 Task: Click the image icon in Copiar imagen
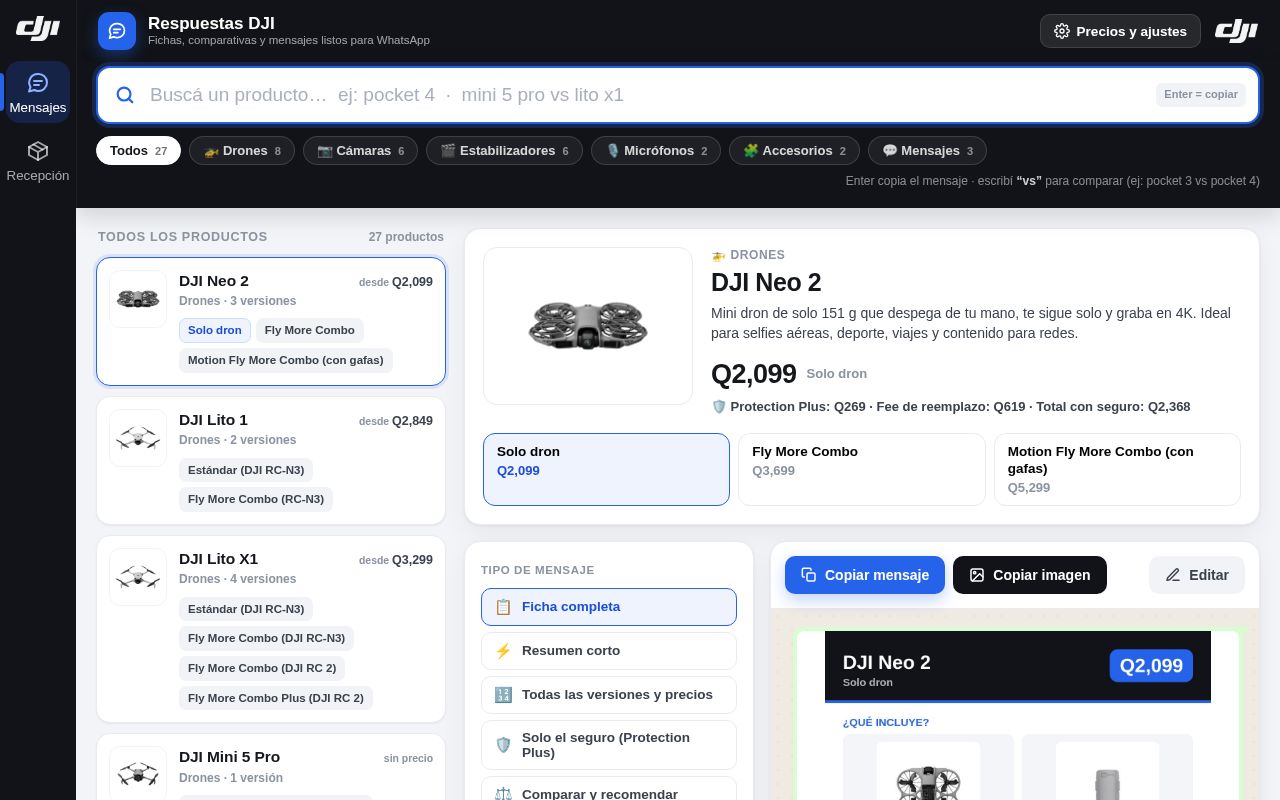click(x=977, y=575)
